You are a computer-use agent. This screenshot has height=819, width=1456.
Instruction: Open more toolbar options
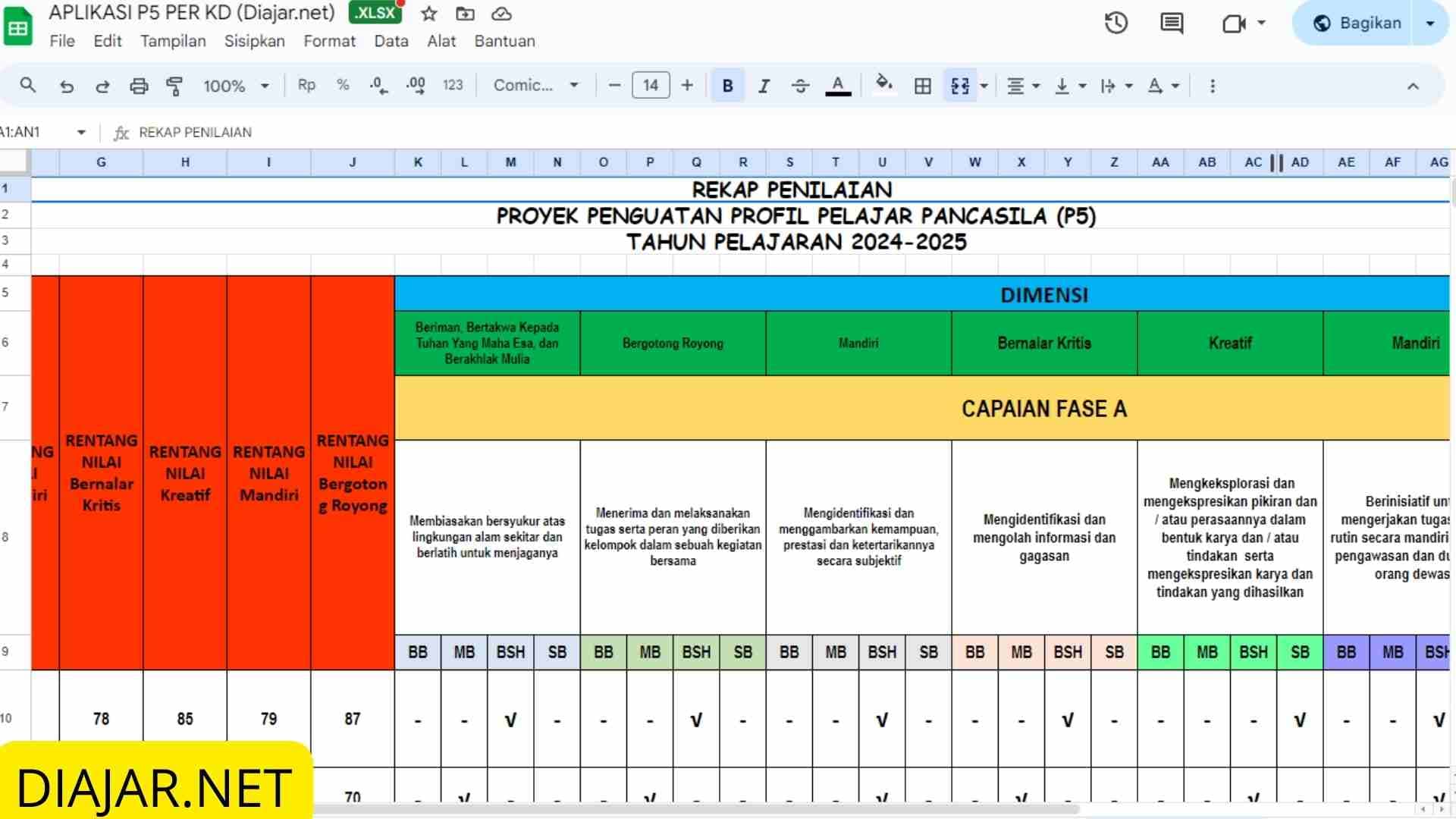pos(1213,86)
